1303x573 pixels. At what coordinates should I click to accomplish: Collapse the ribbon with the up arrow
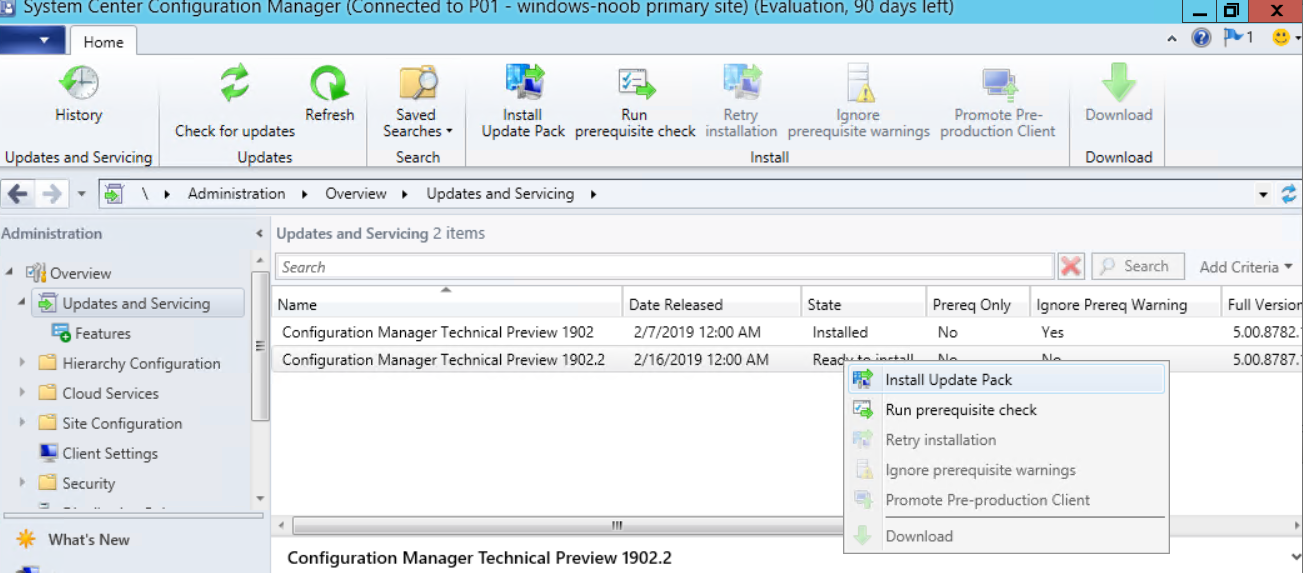coord(1172,39)
